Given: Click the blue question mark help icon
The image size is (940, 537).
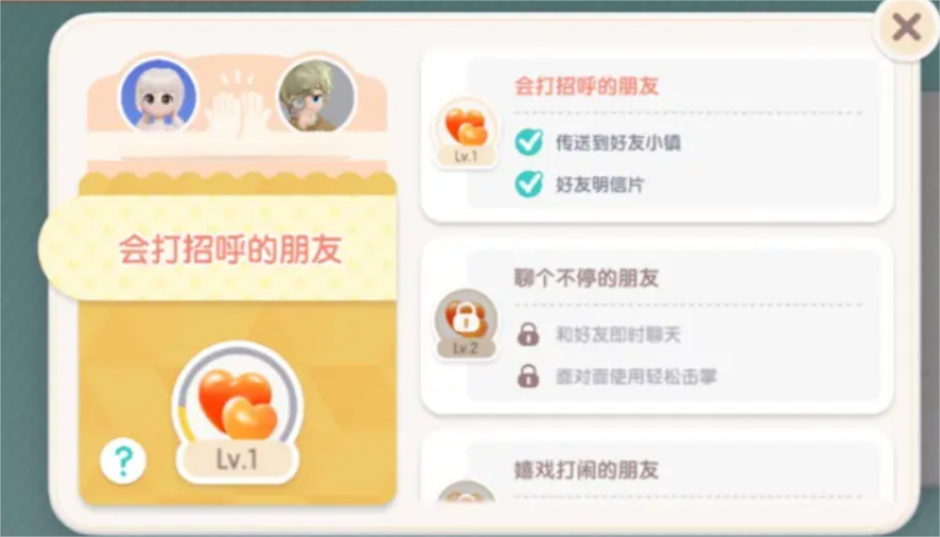Looking at the screenshot, I should (123, 461).
